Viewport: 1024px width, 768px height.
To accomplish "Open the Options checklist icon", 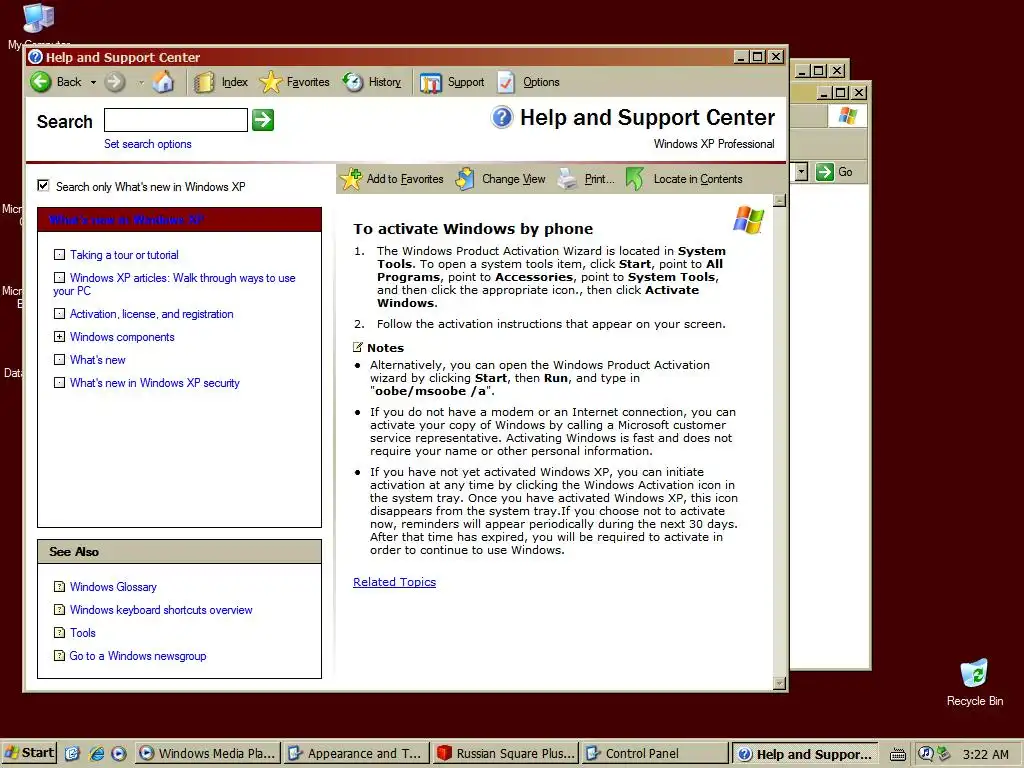I will click(506, 82).
